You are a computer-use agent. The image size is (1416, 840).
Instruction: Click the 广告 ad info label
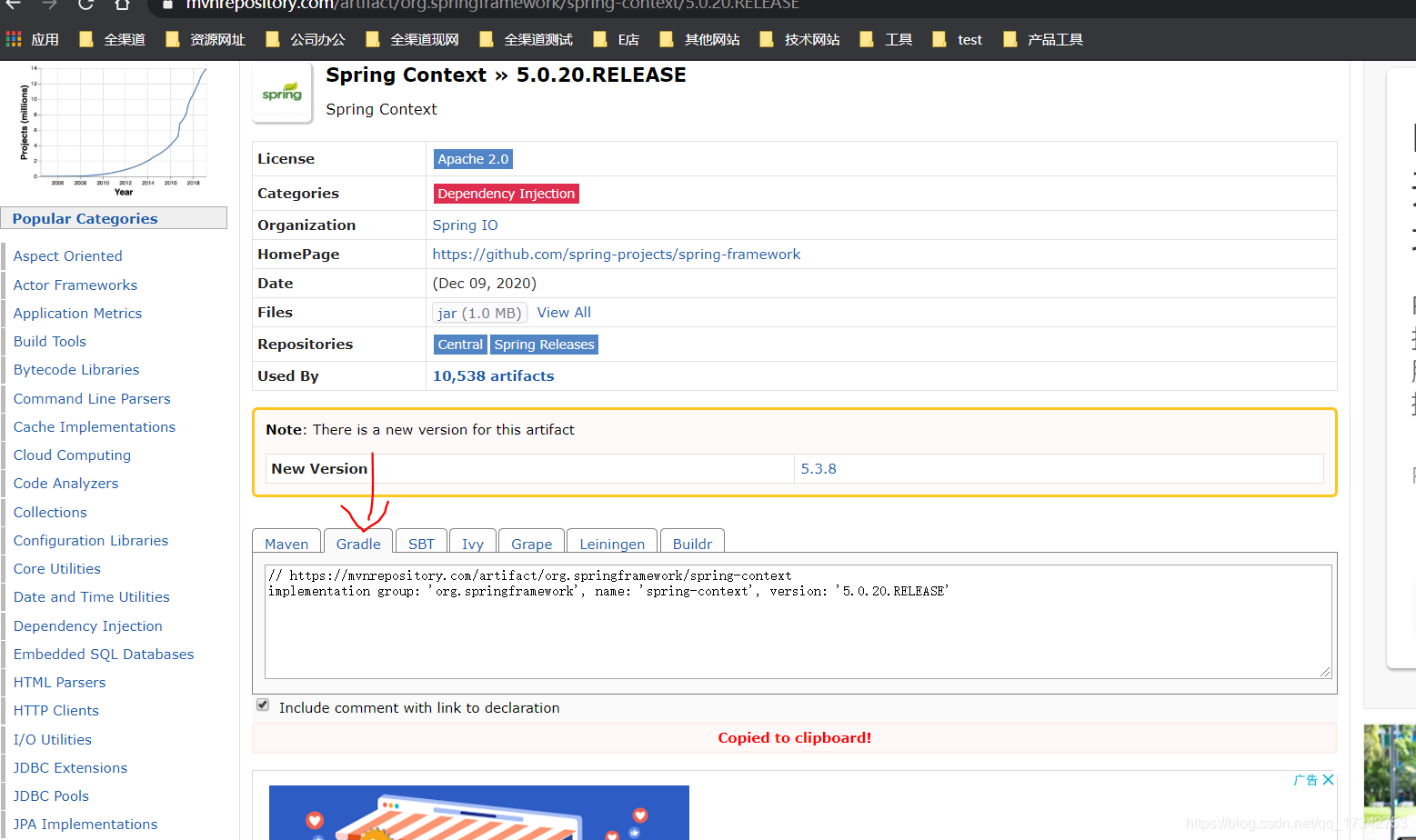click(x=1306, y=780)
